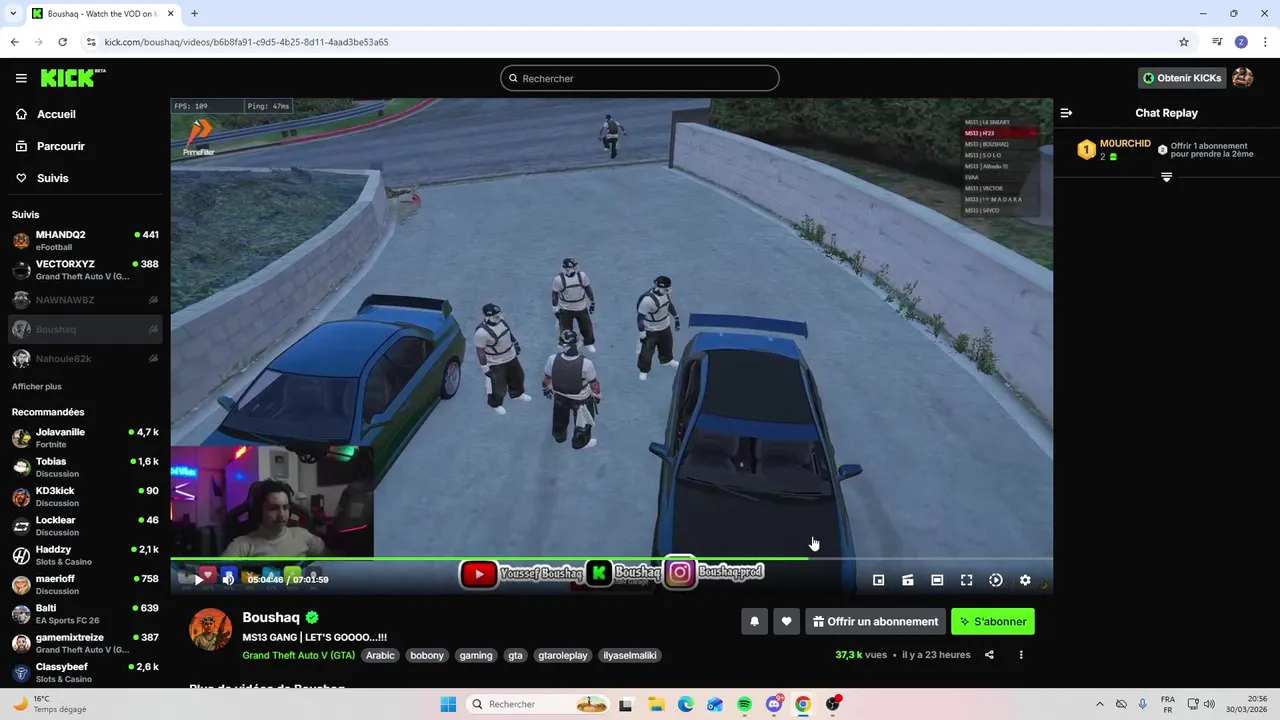1280x720 pixels.
Task: Click Obtenir KICKs button
Action: pos(1182,78)
